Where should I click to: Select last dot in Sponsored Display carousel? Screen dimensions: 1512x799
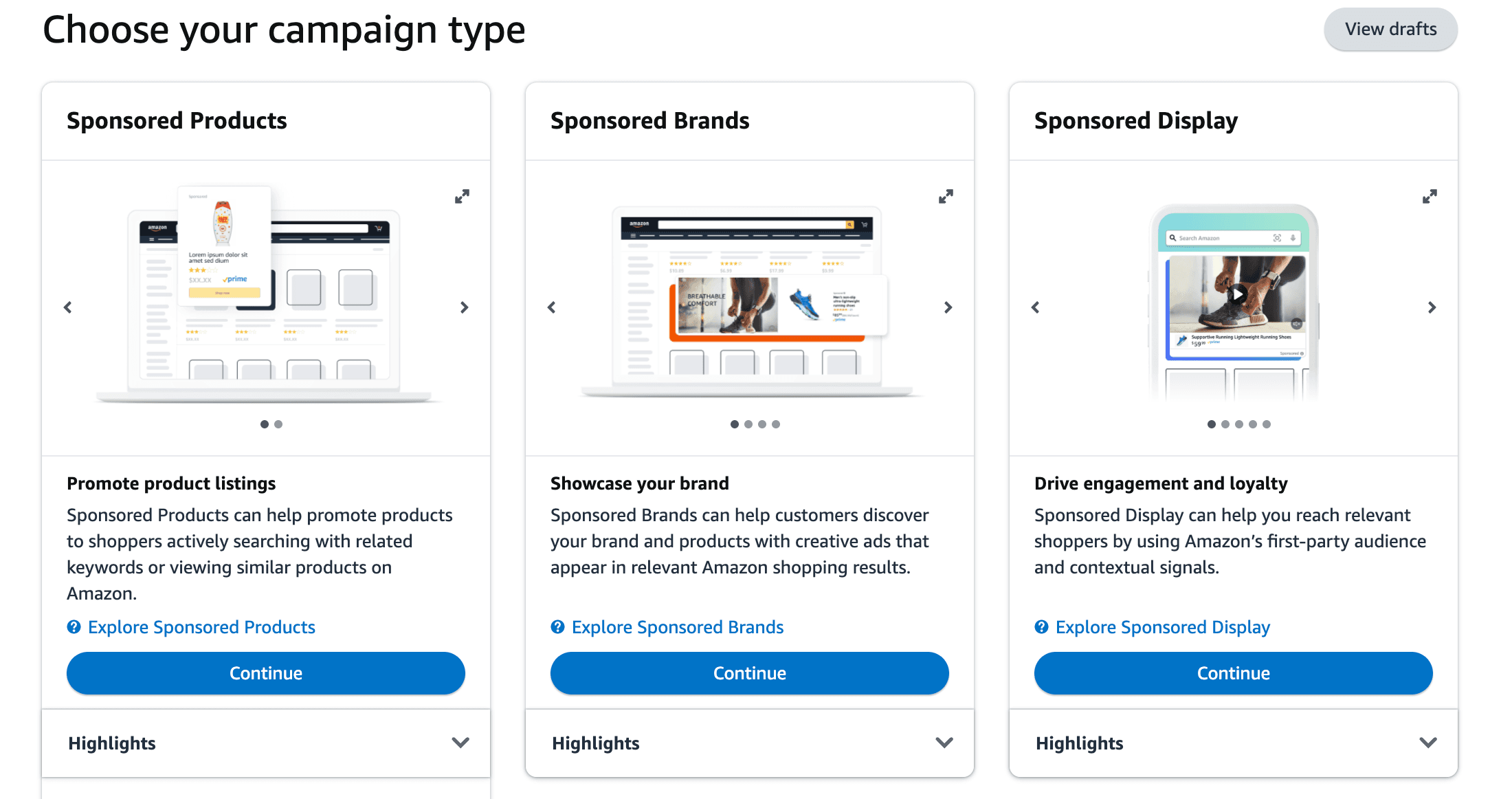[1267, 424]
